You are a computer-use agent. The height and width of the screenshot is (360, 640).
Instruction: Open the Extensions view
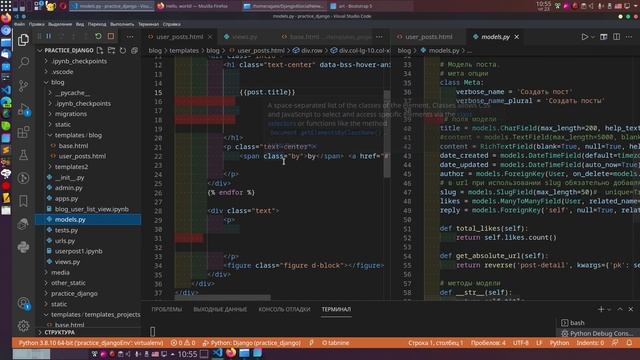point(23,132)
